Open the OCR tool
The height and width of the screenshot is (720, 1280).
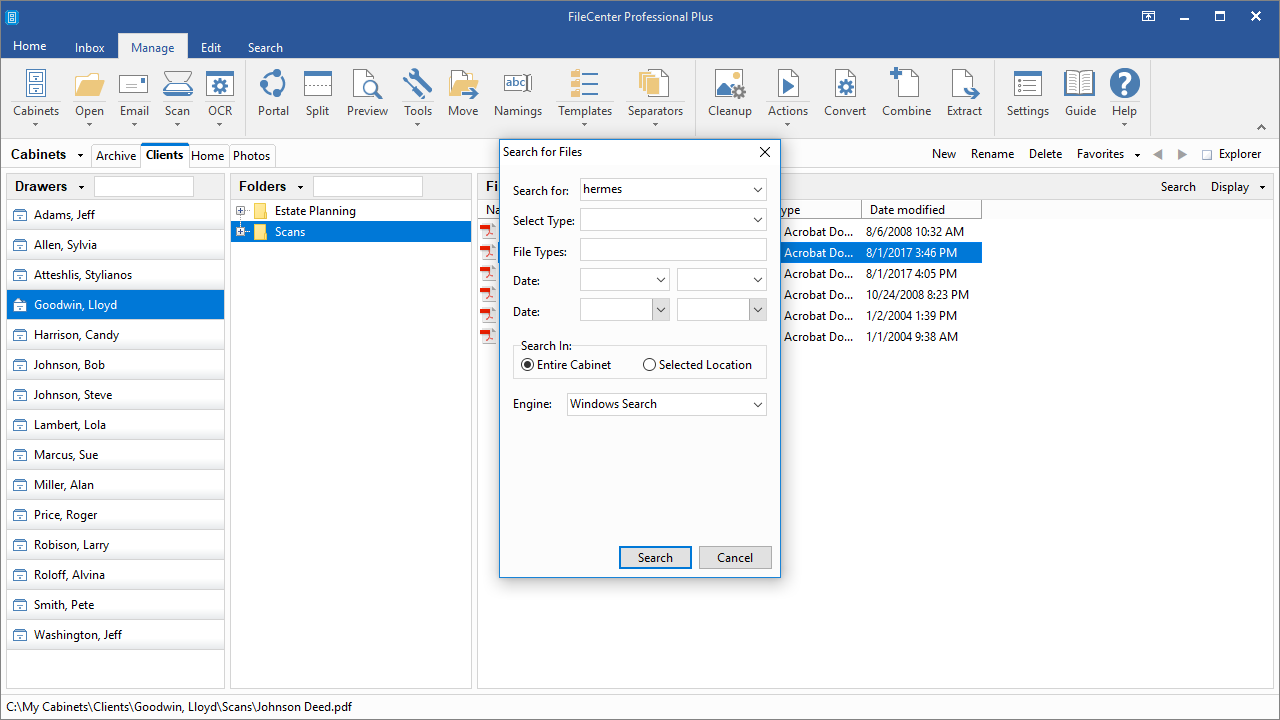[219, 95]
